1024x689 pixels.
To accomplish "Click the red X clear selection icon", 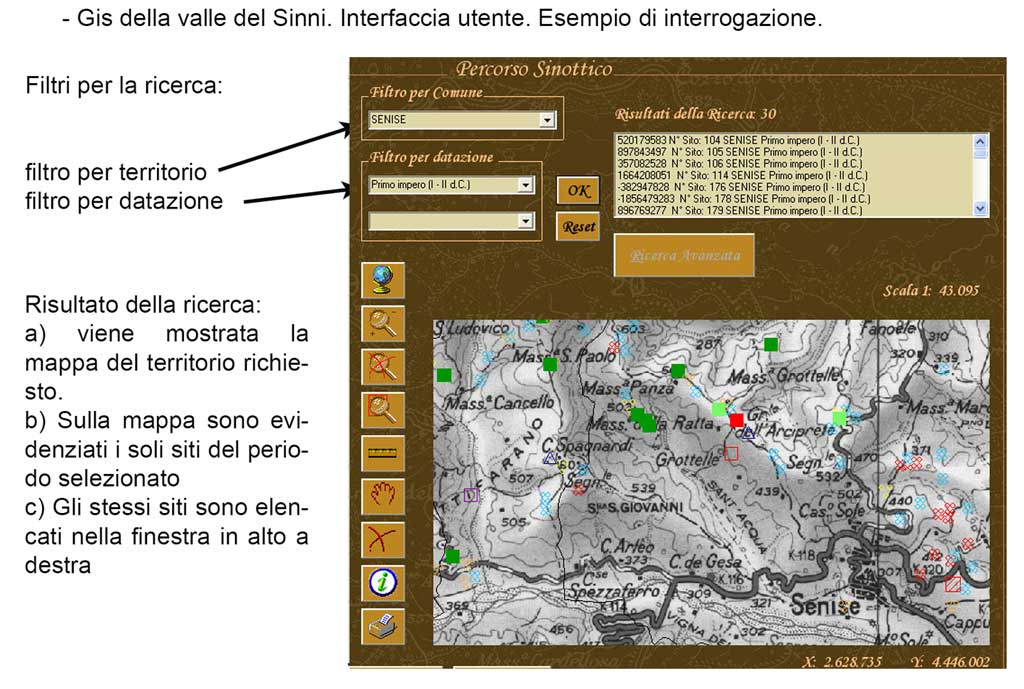I will click(x=382, y=539).
